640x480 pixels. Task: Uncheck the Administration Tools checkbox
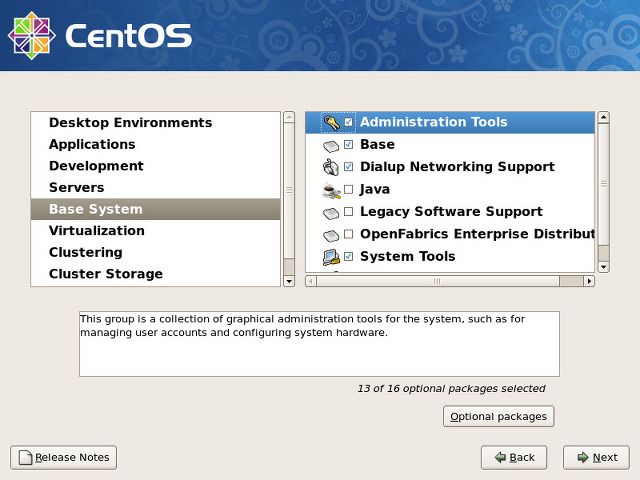coord(348,122)
